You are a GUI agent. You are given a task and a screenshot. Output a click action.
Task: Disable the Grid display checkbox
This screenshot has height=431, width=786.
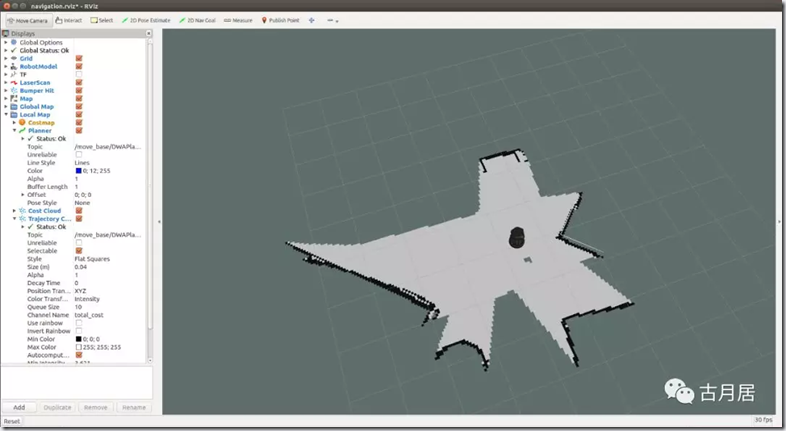[x=79, y=58]
